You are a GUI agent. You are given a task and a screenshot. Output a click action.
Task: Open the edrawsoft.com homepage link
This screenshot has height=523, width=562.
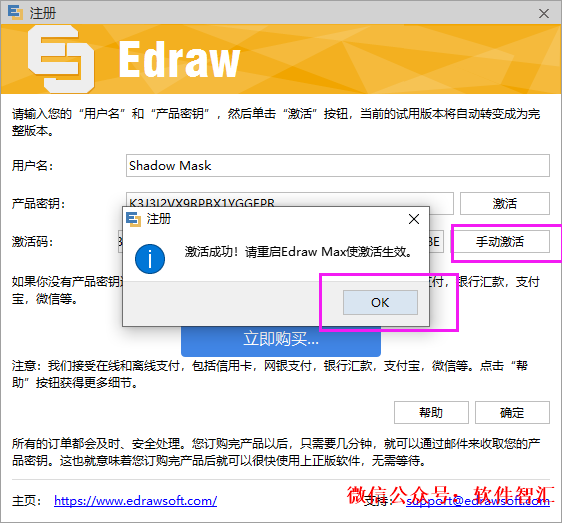135,500
